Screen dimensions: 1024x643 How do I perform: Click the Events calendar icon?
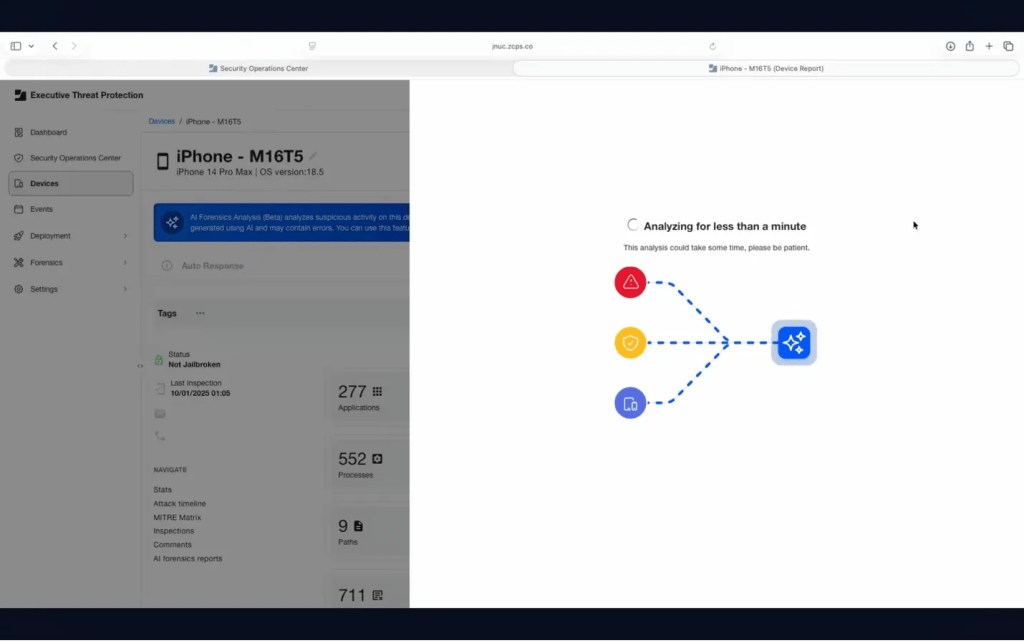point(18,209)
